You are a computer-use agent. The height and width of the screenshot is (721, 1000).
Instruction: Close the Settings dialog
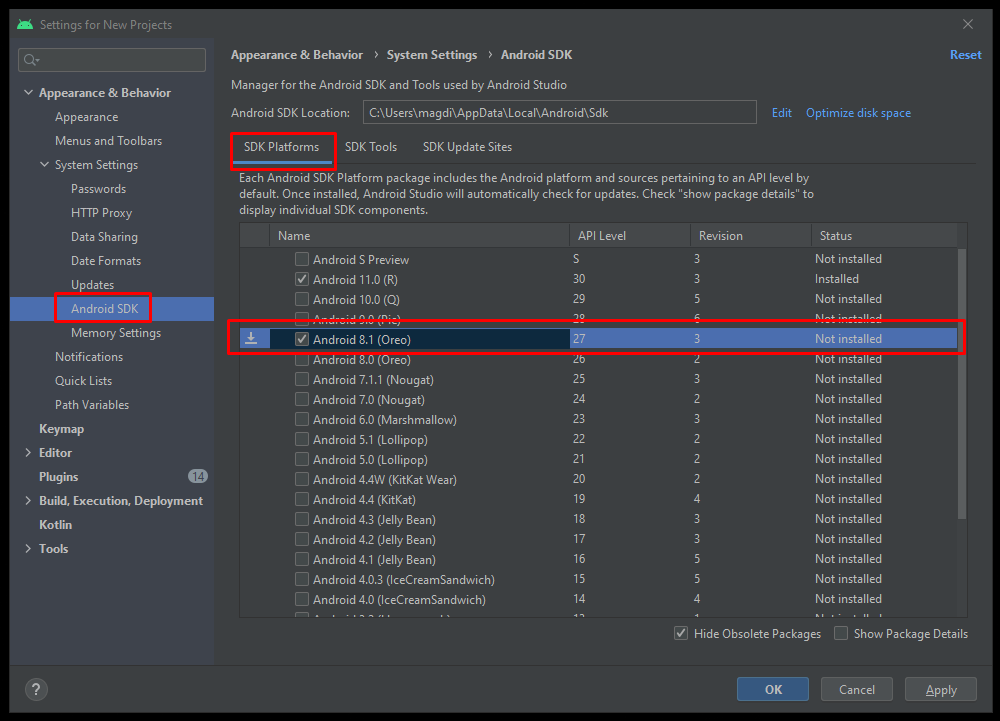(x=968, y=24)
